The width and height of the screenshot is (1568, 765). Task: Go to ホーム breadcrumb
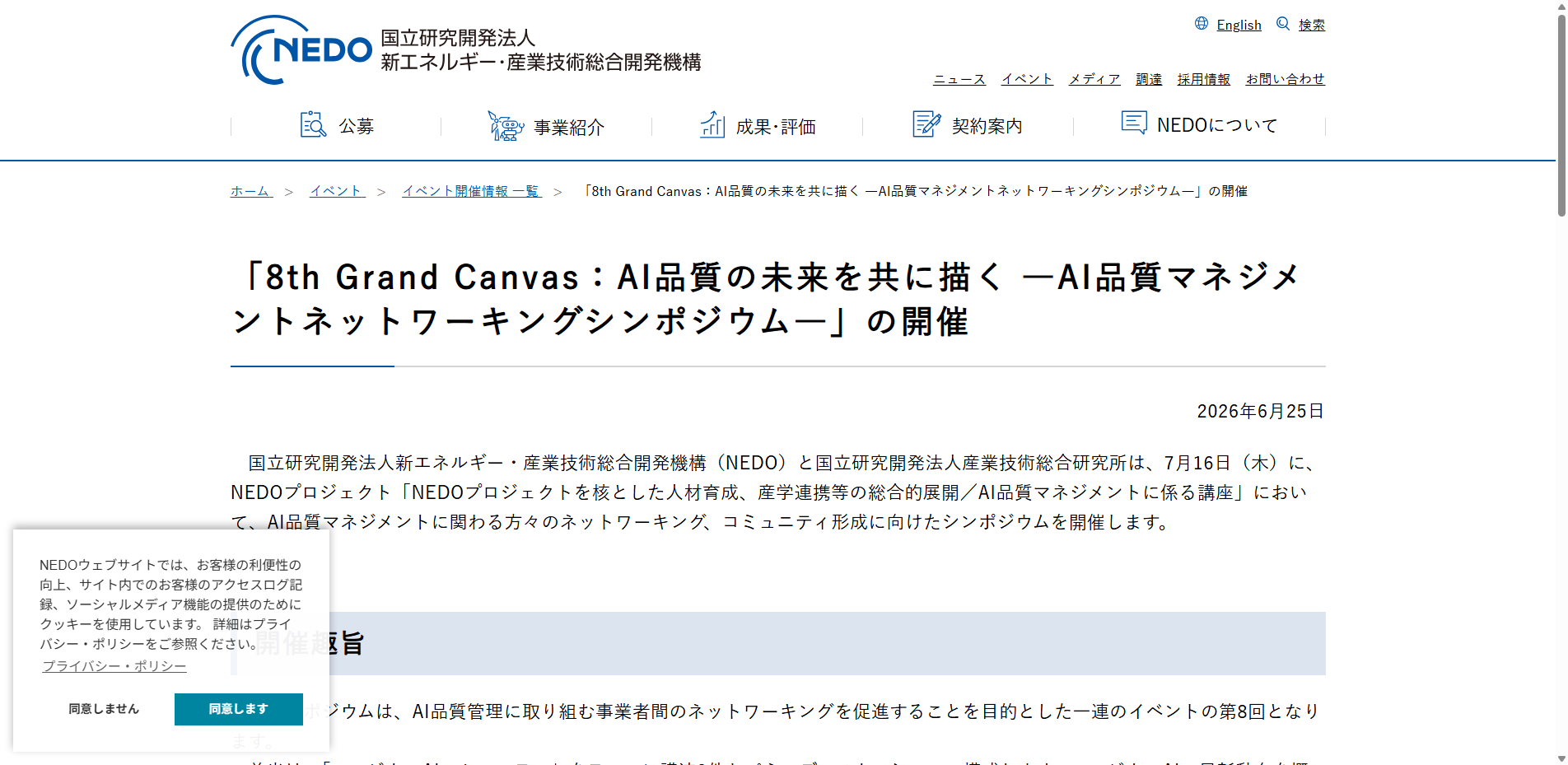[x=251, y=191]
